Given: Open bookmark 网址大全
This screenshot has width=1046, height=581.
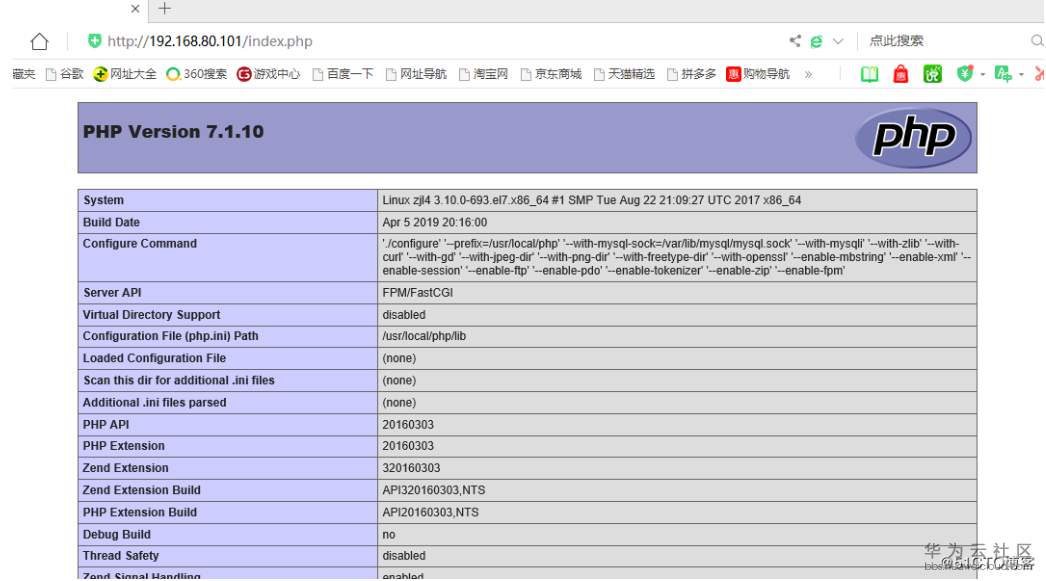Looking at the screenshot, I should pyautogui.click(x=125, y=74).
